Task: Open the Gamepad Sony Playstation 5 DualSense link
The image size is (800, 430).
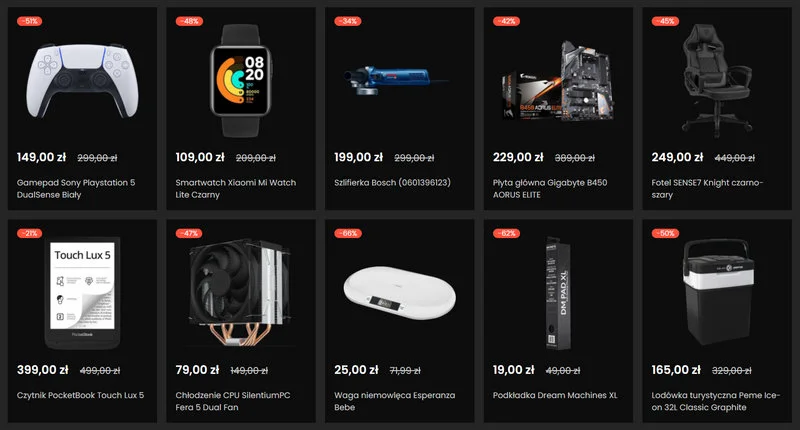Action: [76, 188]
